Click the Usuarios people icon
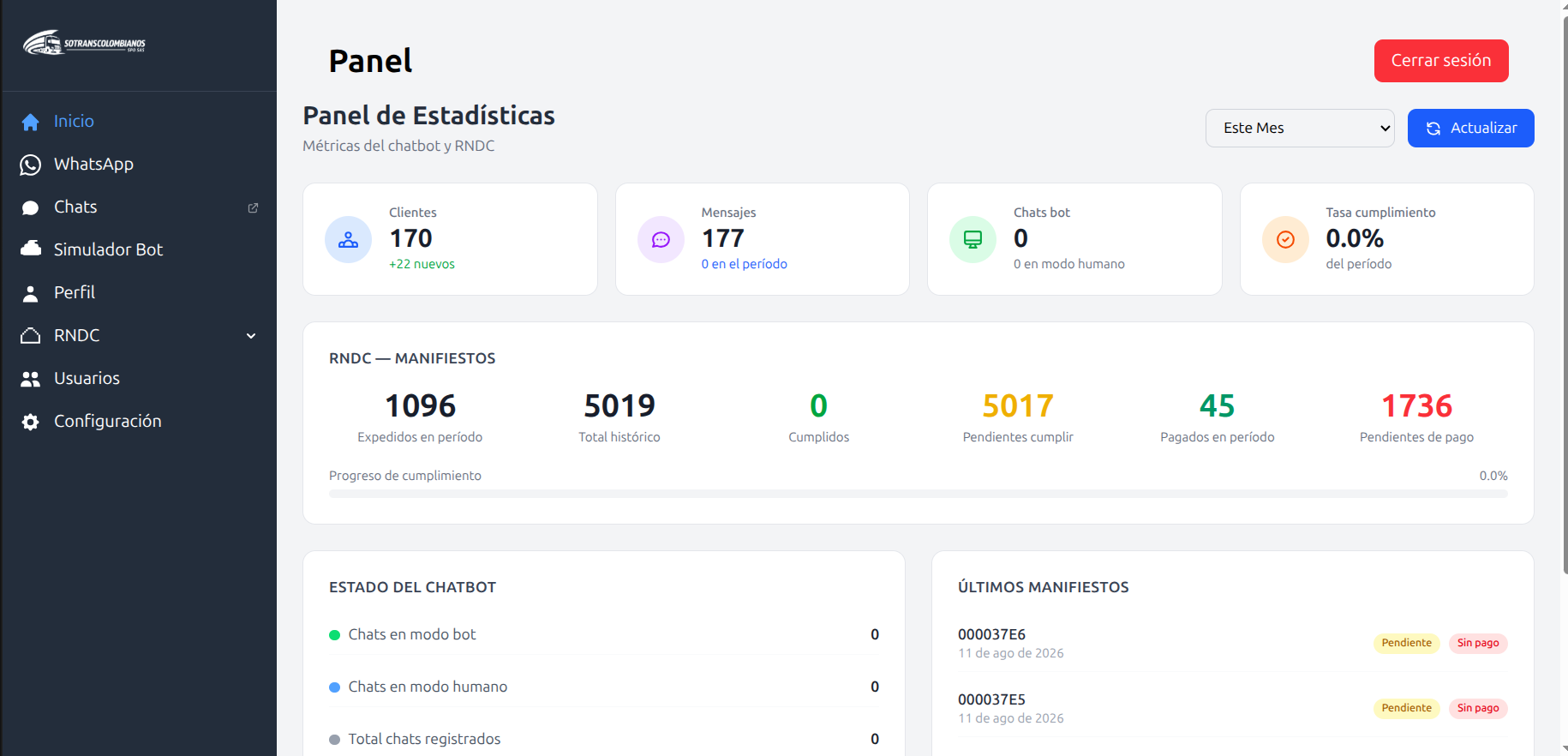1568x756 pixels. pos(30,379)
